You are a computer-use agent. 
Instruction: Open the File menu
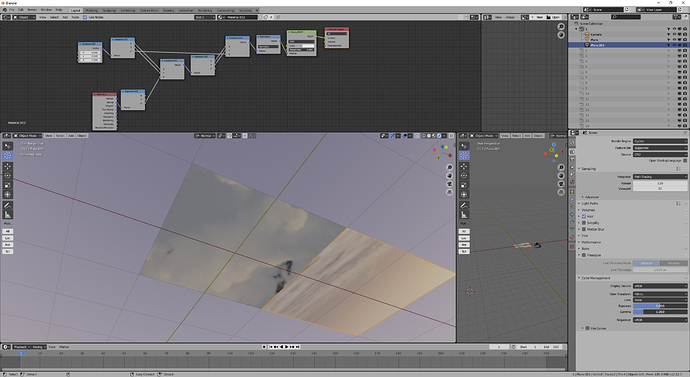(x=12, y=10)
